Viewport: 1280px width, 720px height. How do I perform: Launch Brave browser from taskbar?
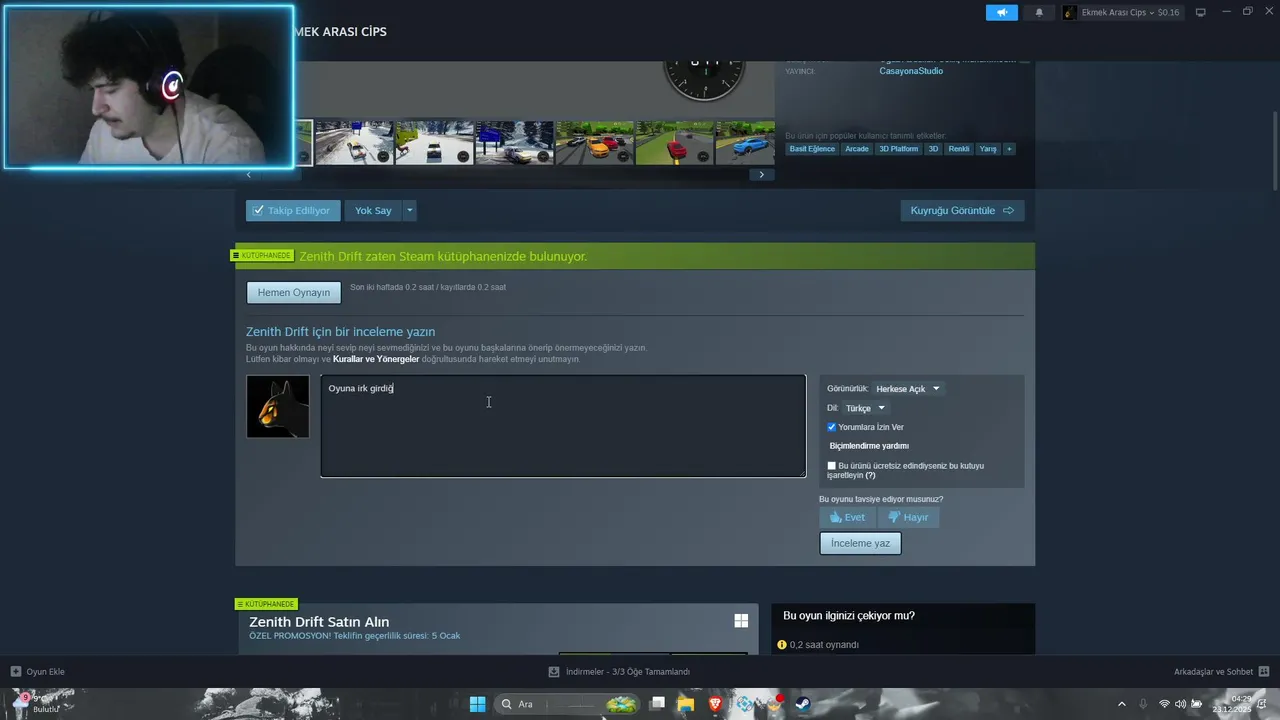(715, 704)
